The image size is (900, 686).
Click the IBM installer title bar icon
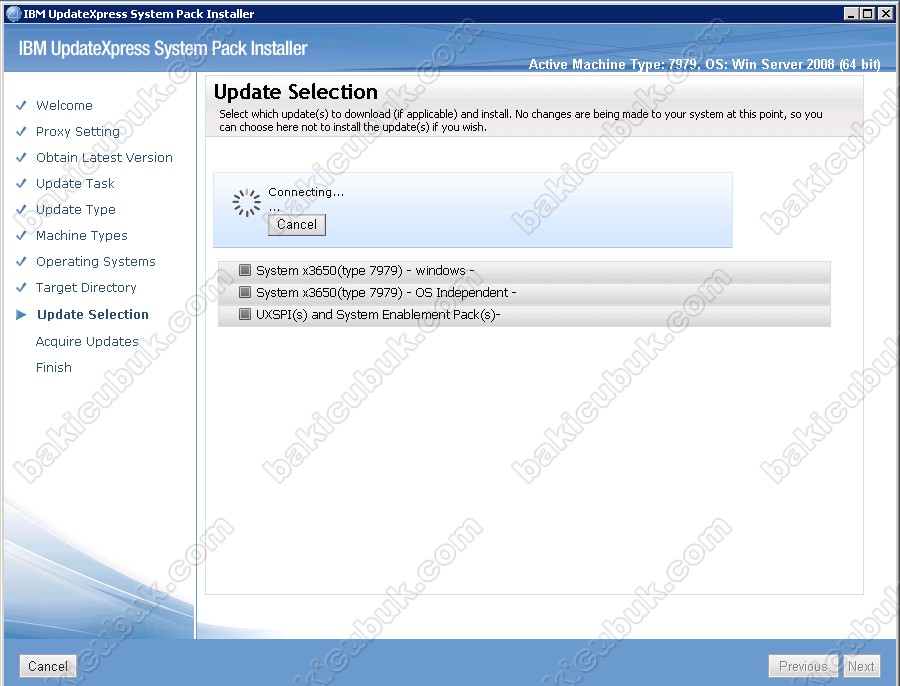(x=12, y=14)
